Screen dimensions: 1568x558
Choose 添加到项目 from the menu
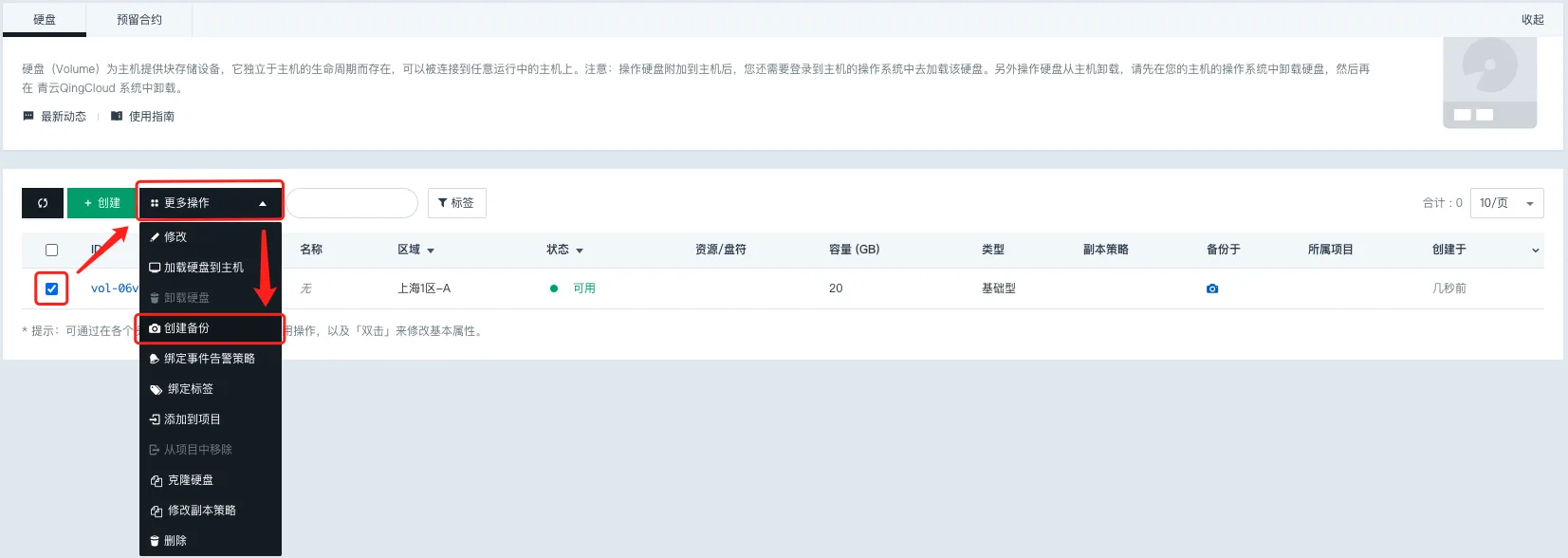[x=210, y=419]
